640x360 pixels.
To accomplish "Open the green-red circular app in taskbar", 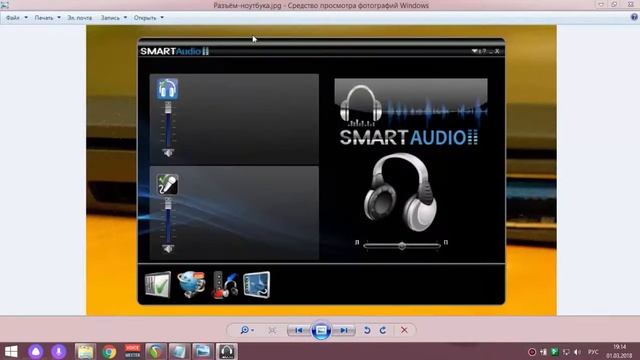I will click(156, 351).
